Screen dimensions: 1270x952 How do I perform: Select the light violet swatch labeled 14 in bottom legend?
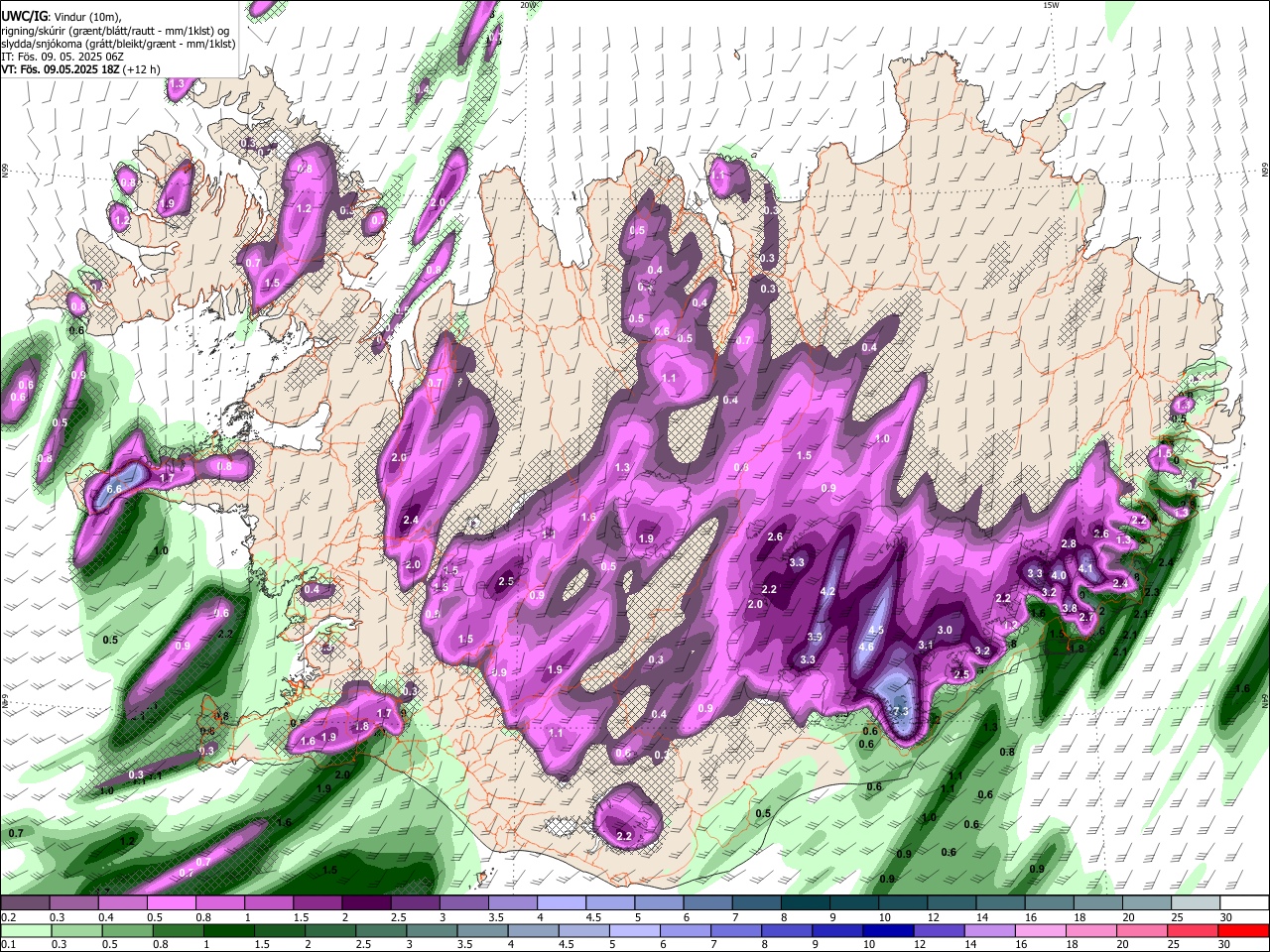click(x=988, y=930)
